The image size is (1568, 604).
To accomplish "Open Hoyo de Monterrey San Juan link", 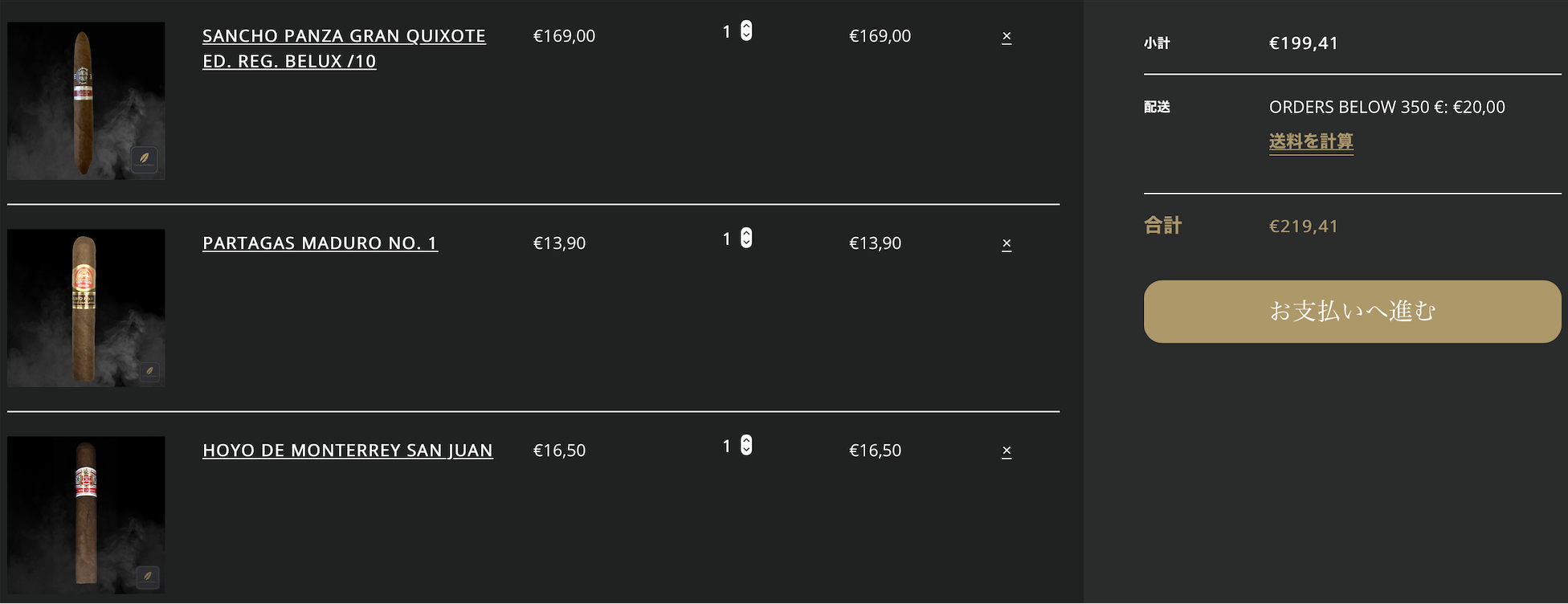I will click(x=347, y=451).
